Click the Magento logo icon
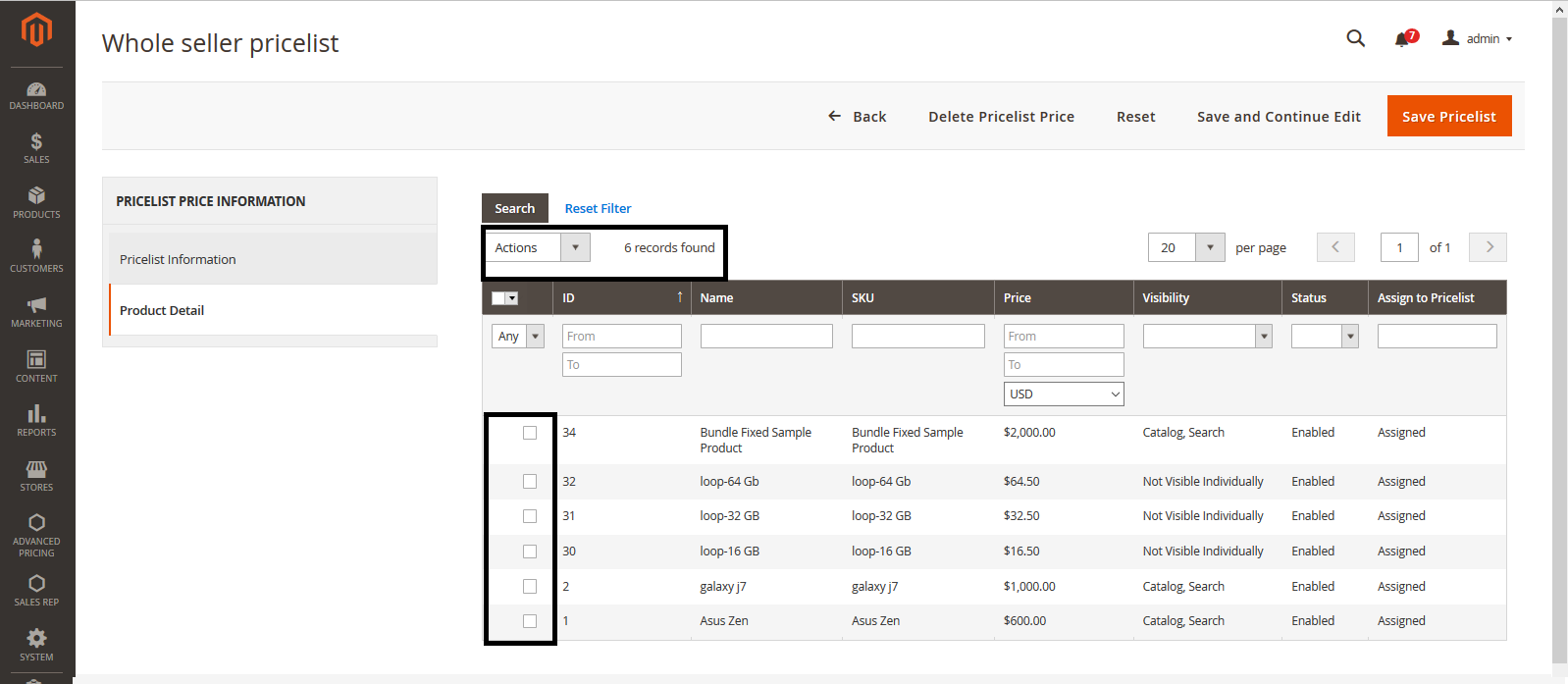Viewport: 1568px width, 684px height. (36, 29)
